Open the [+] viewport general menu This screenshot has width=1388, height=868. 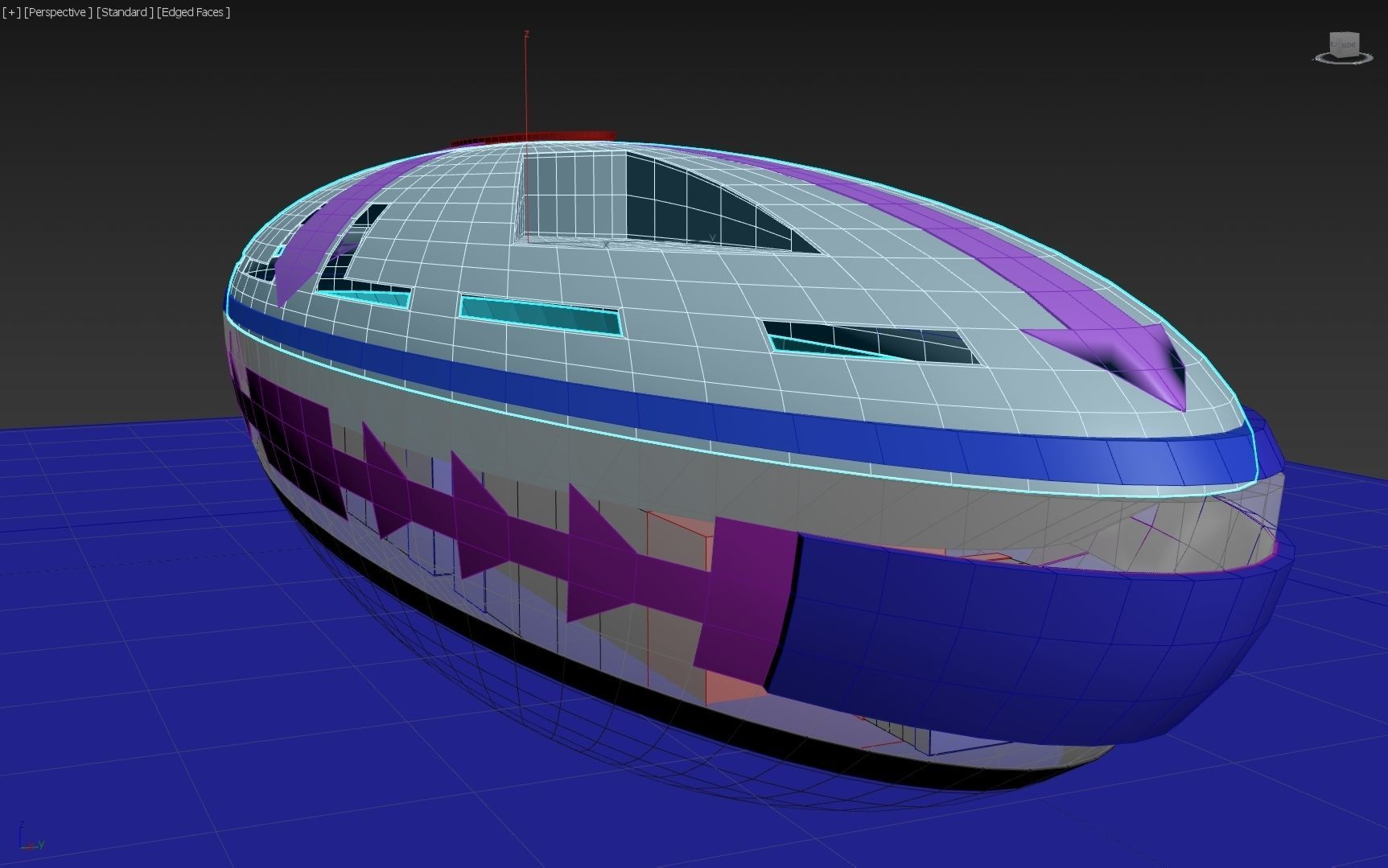point(11,12)
